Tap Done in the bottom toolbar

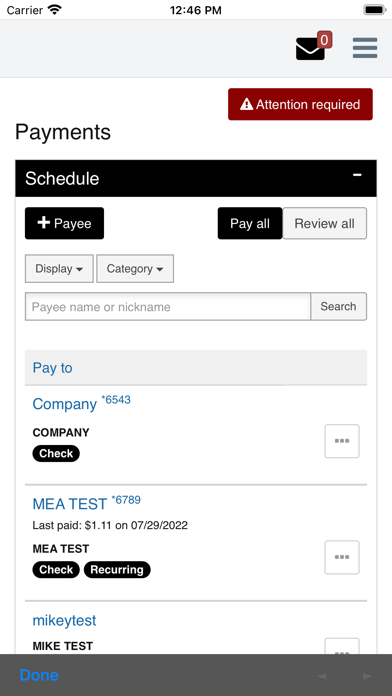[39, 675]
